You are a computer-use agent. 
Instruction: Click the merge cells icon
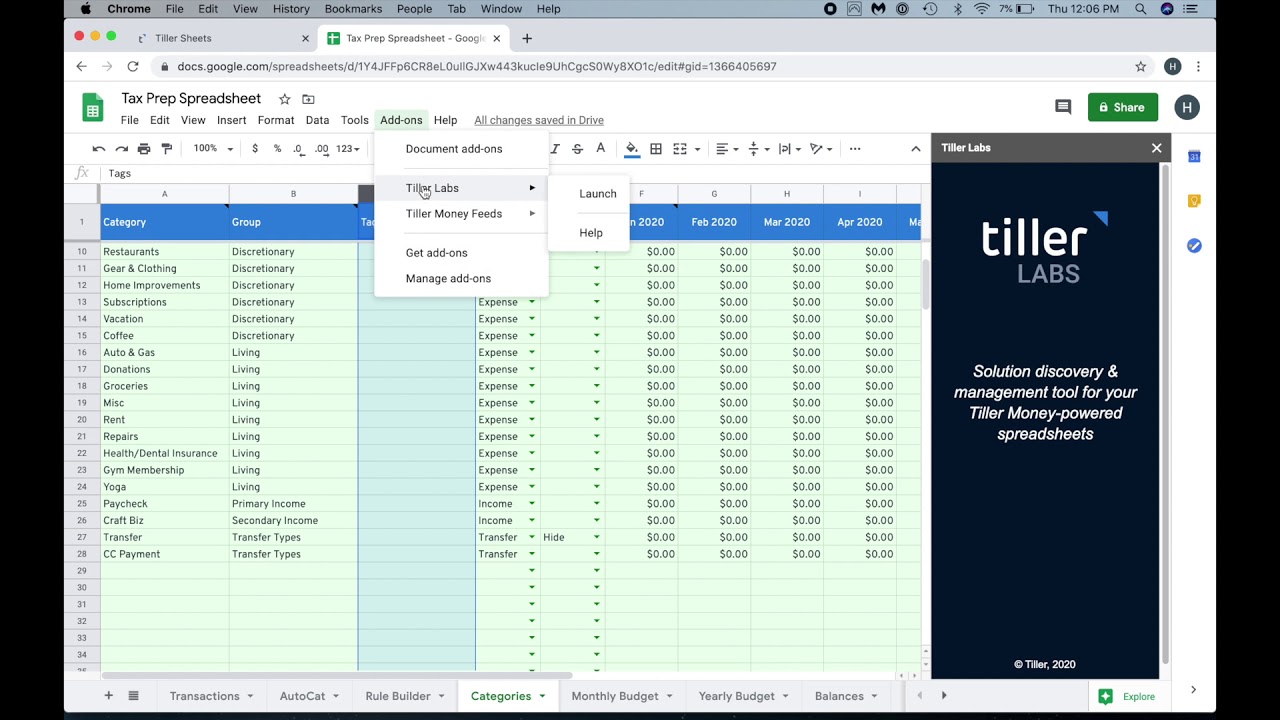(x=680, y=149)
